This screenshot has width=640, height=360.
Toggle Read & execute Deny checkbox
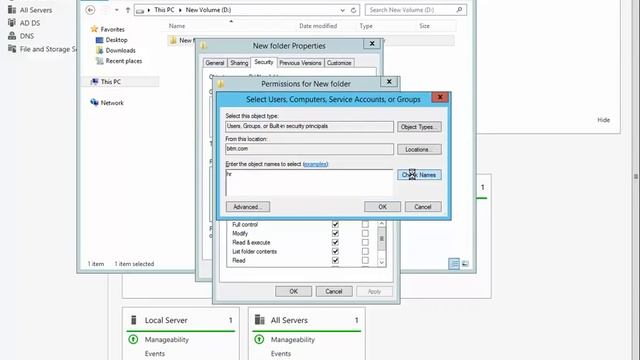coord(365,242)
